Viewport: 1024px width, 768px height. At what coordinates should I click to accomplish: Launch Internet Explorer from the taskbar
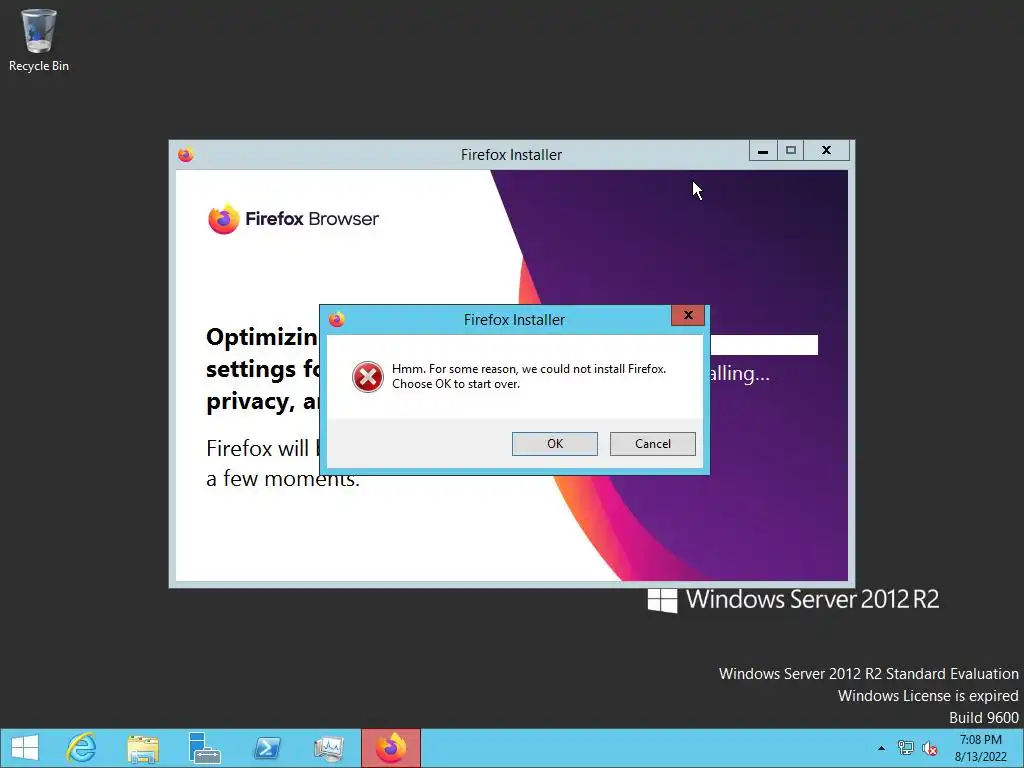(x=81, y=748)
